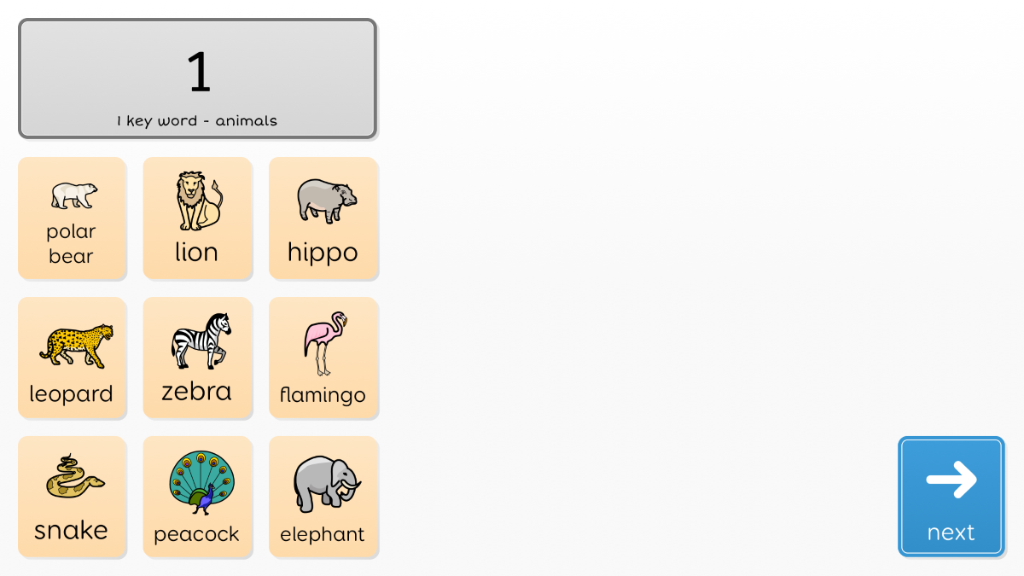Viewport: 1024px width, 576px height.
Task: Select the peacock card
Action: 197,497
